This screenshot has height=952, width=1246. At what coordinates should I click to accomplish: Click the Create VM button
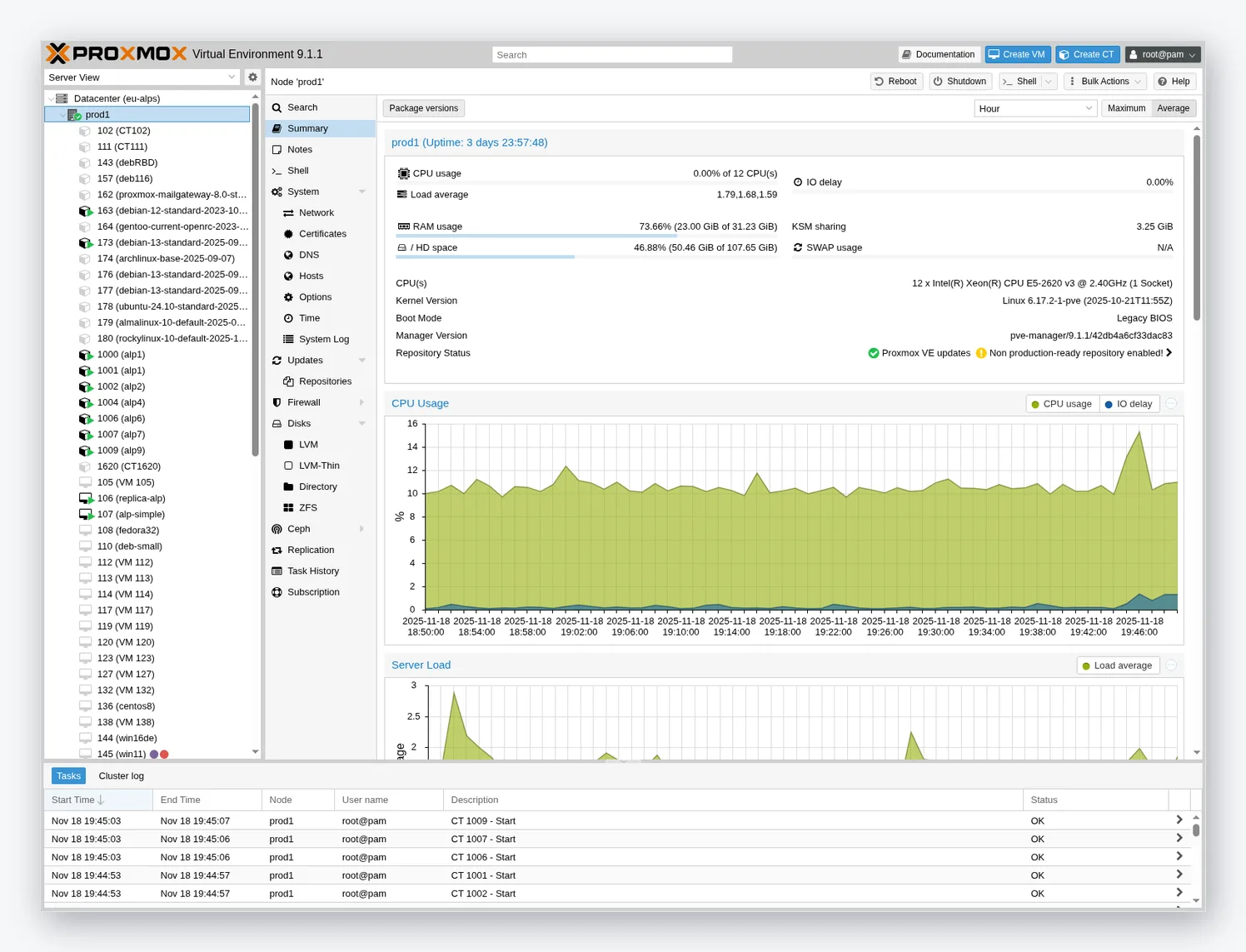1018,54
